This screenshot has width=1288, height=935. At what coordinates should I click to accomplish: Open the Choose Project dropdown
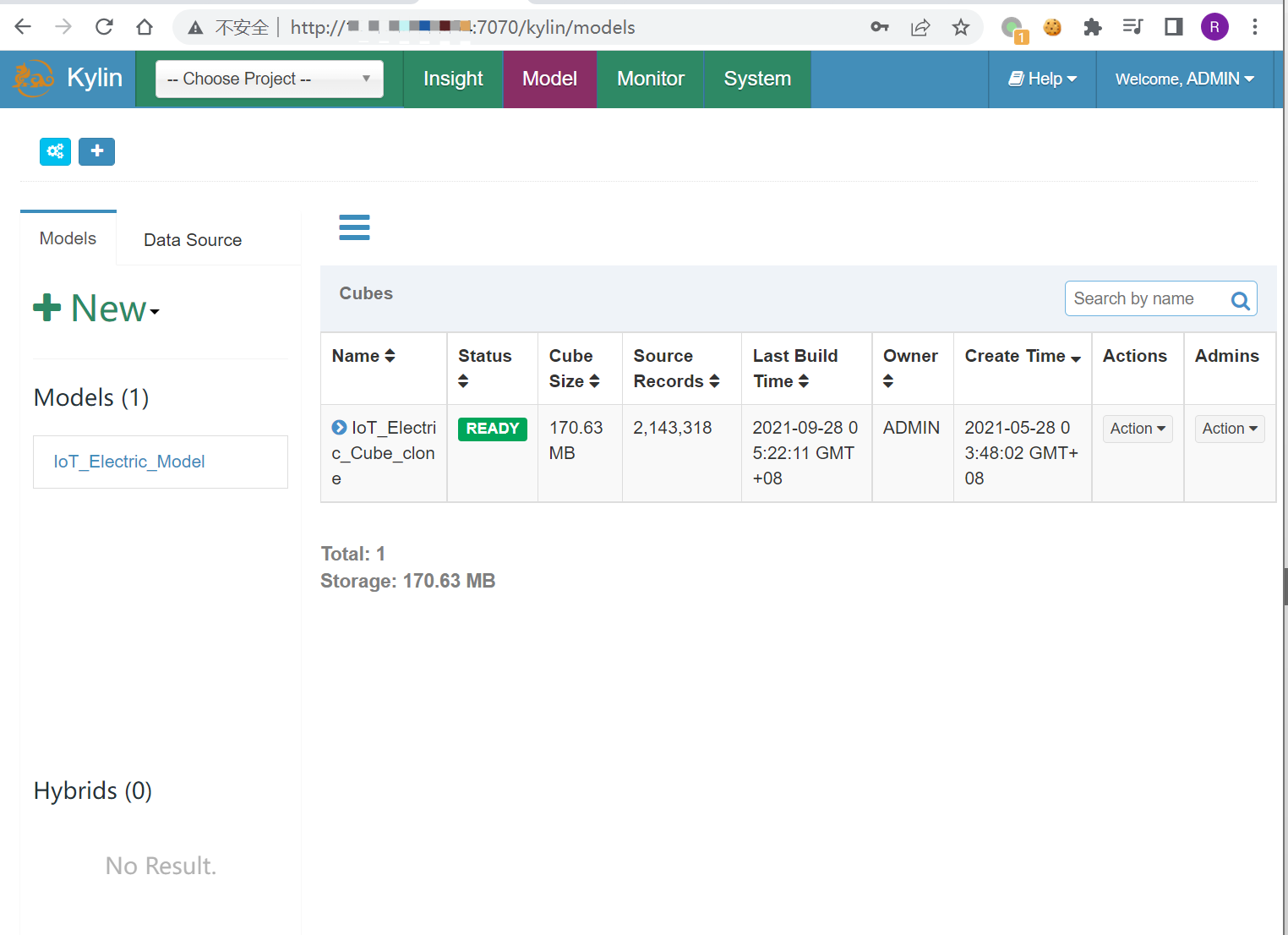269,79
